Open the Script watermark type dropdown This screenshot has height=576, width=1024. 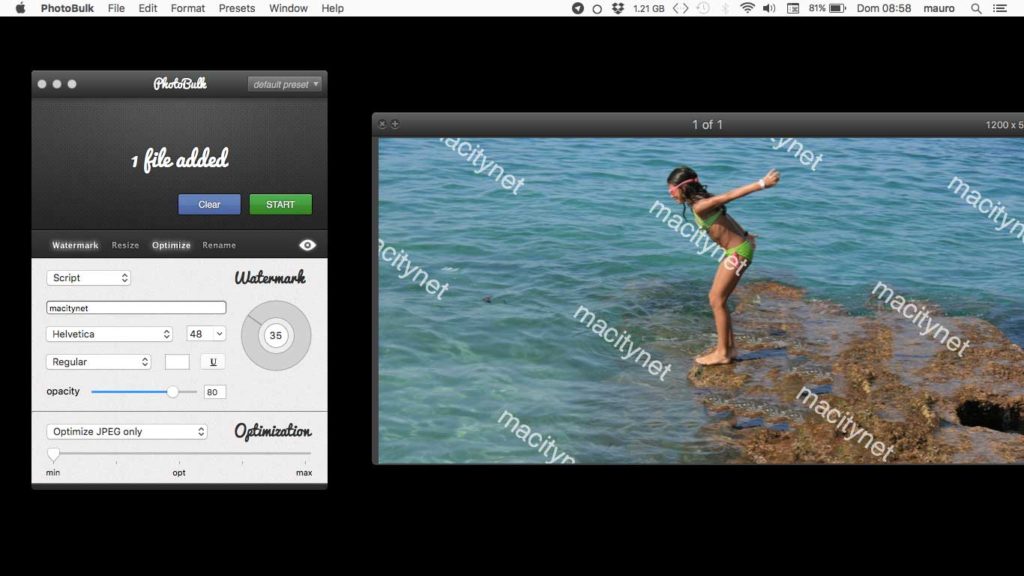tap(88, 278)
